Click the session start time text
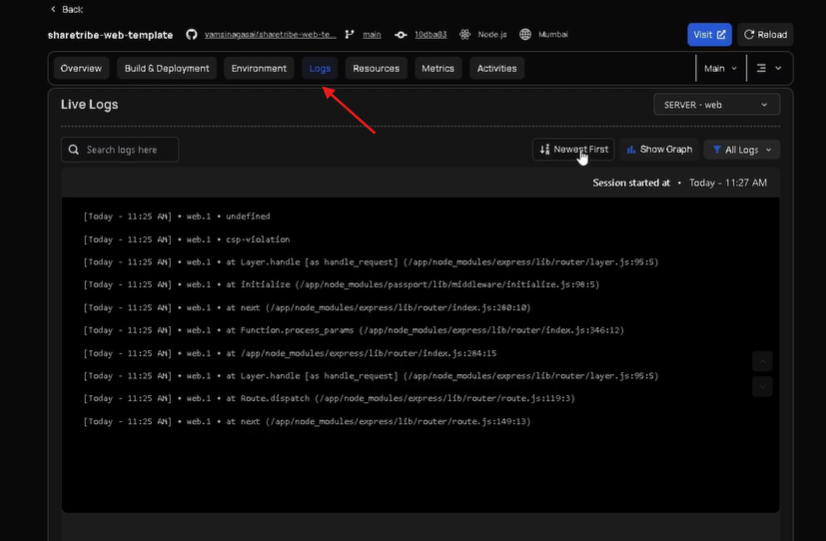 (728, 183)
